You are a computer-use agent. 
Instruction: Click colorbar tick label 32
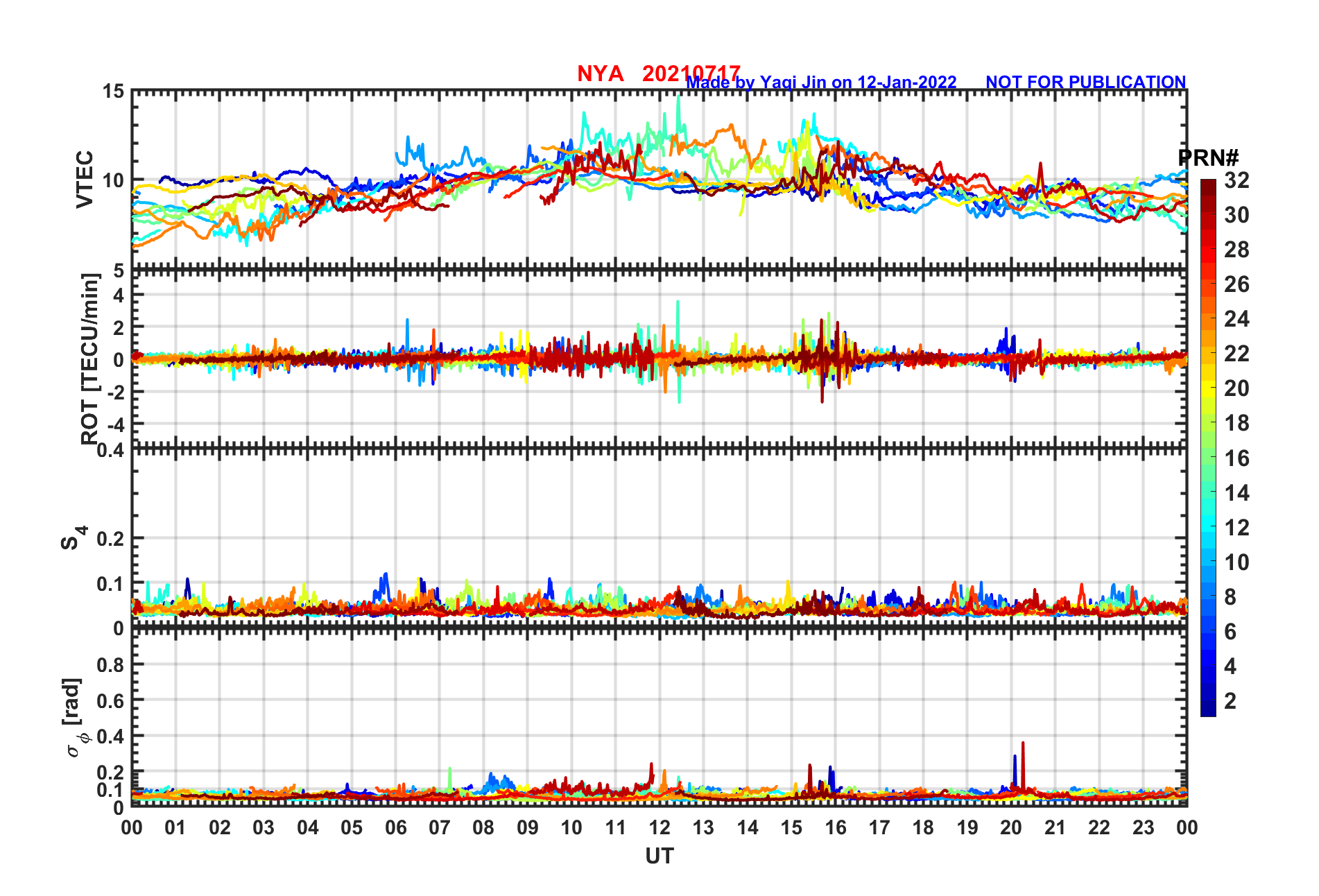[x=1236, y=180]
